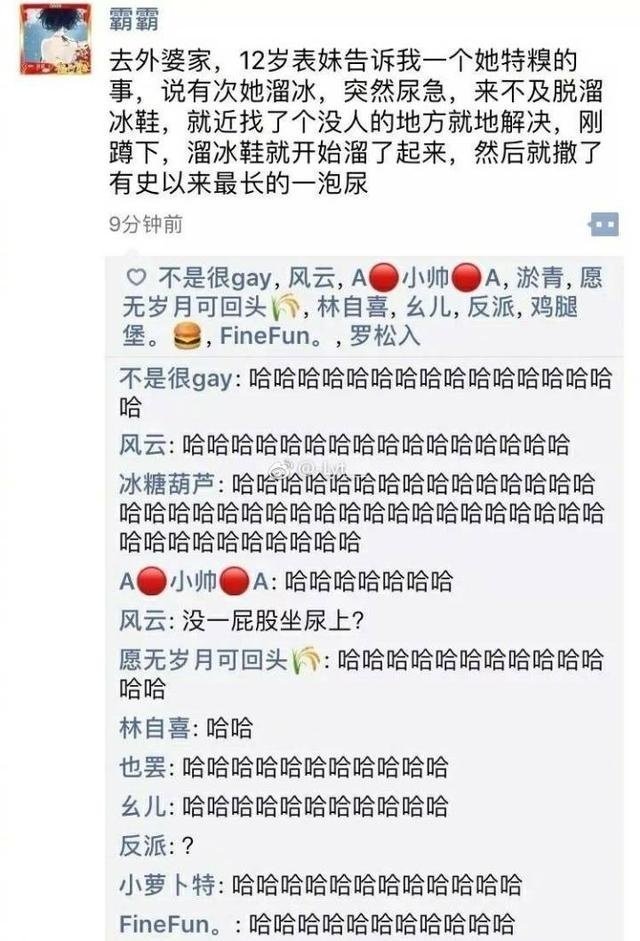Viewport: 640px width, 941px height.
Task: Open 霸霸 profile name link
Action: click(x=134, y=20)
